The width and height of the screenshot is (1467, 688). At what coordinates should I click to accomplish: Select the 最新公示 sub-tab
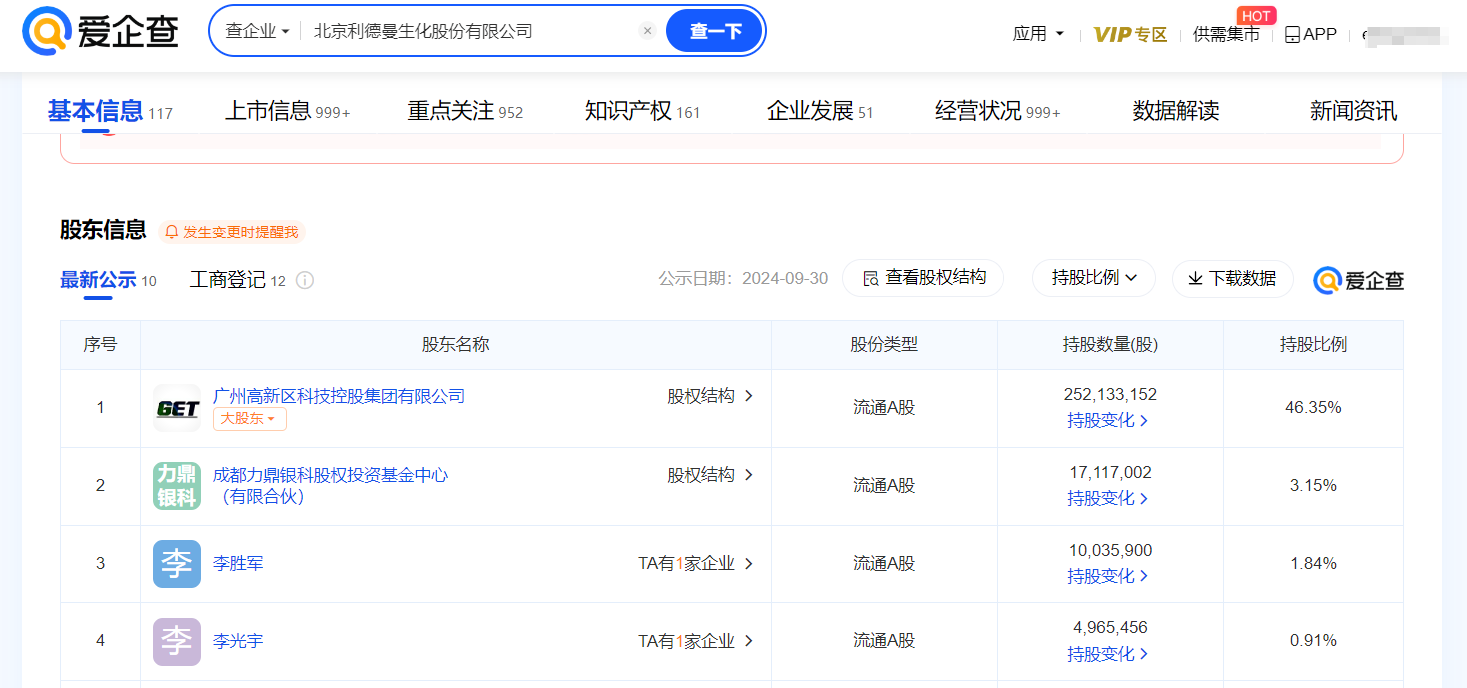tap(108, 280)
